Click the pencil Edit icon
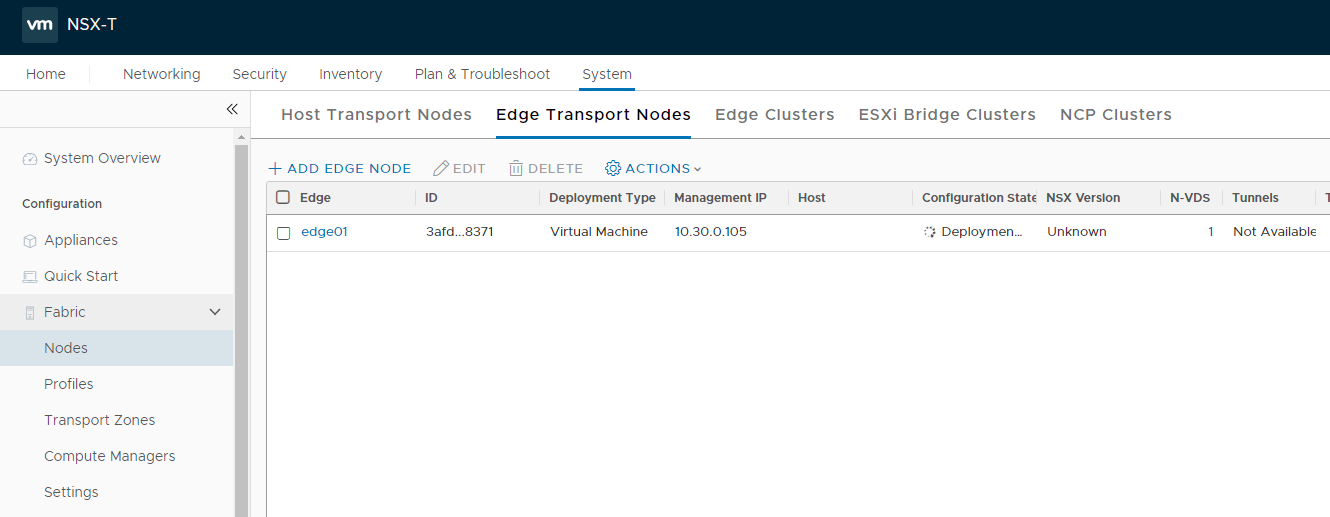This screenshot has width=1330, height=517. 440,169
